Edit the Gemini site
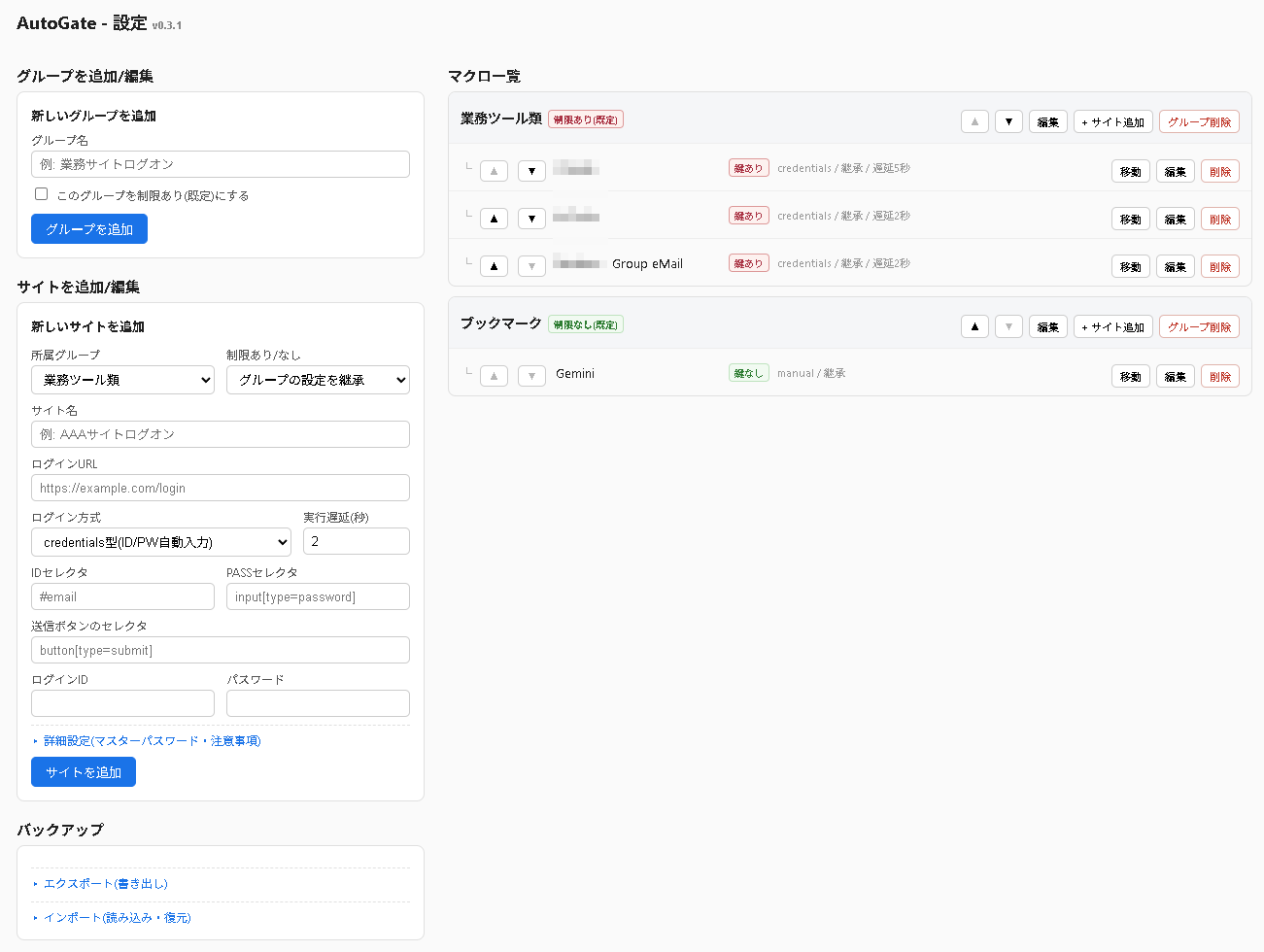The image size is (1264, 952). tap(1176, 376)
